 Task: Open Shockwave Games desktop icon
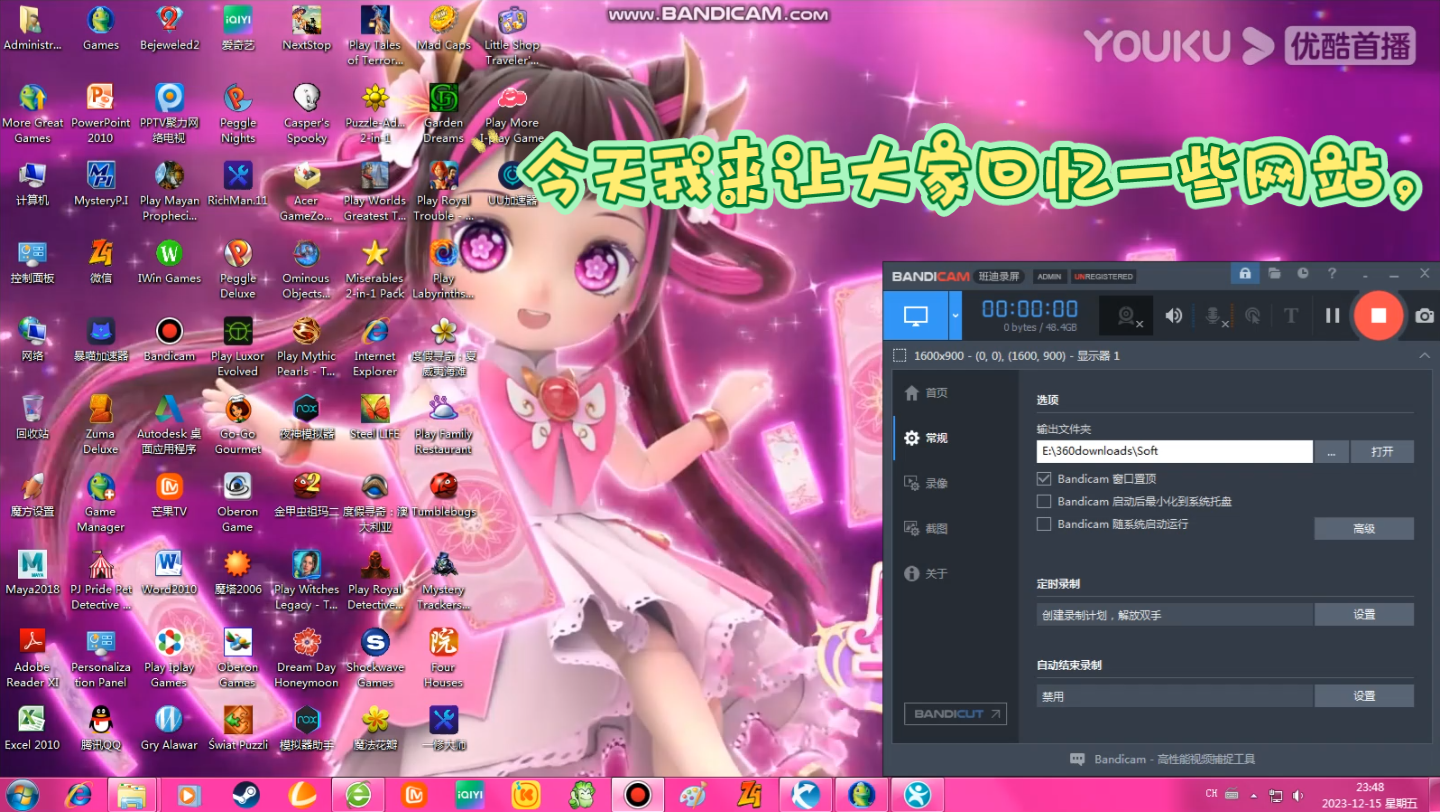[375, 657]
